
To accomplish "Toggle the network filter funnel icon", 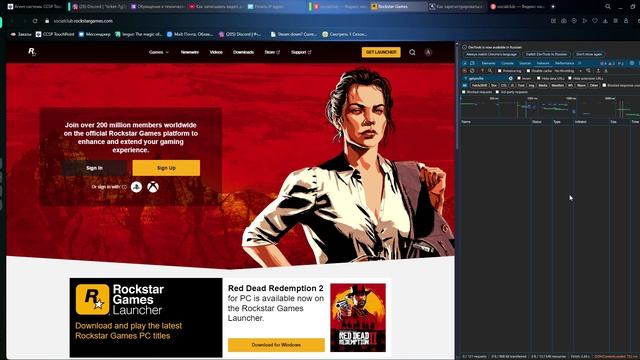I will click(483, 71).
